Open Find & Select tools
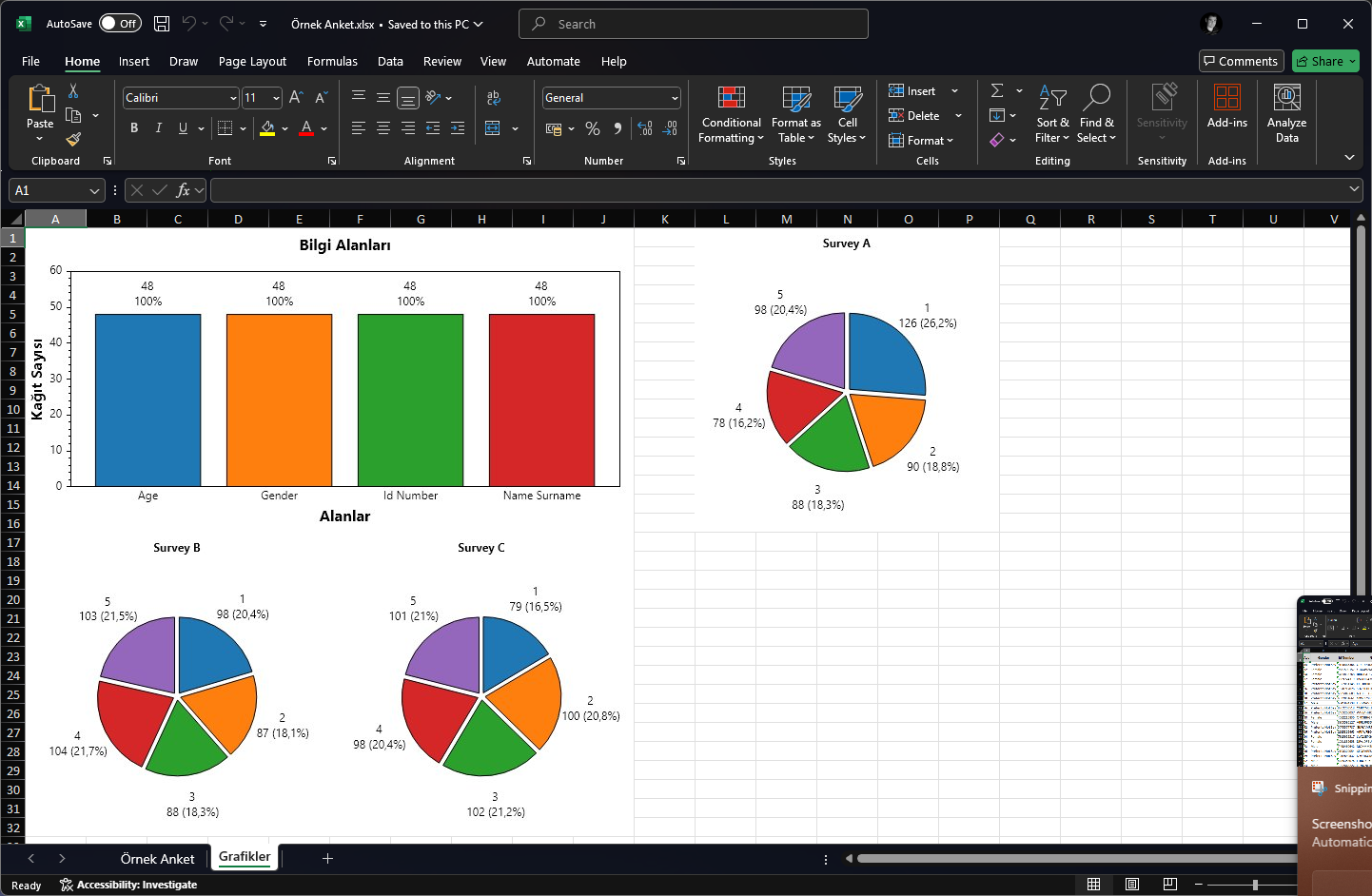Screen dimensions: 1372x896 click(x=1097, y=114)
